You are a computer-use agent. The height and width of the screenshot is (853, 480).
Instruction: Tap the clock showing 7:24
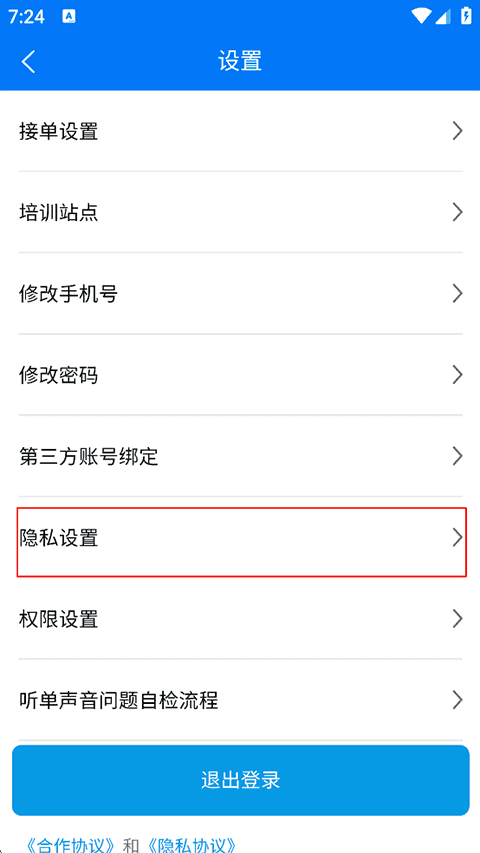tap(27, 17)
